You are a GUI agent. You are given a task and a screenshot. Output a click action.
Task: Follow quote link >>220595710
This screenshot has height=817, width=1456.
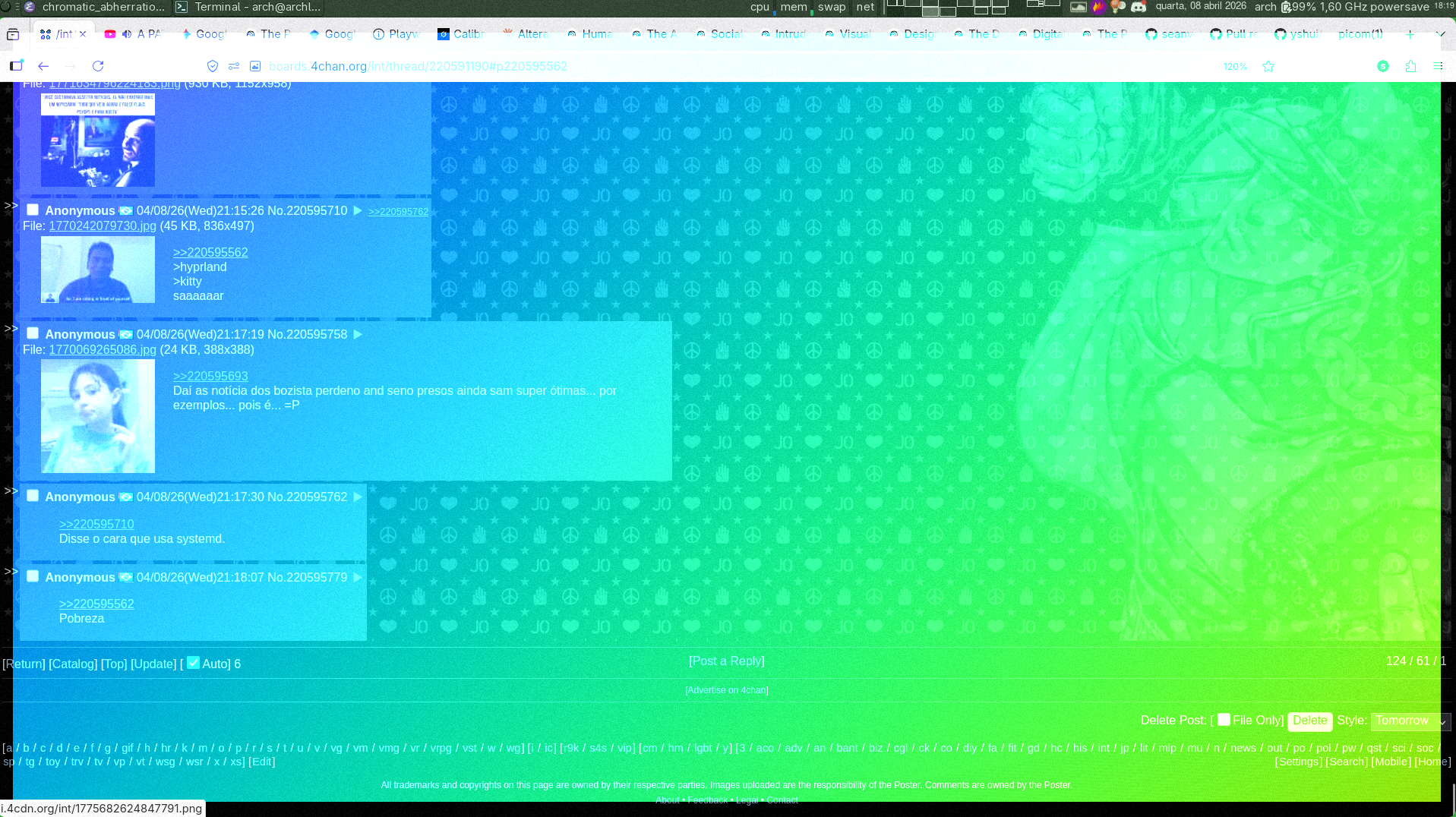pyautogui.click(x=96, y=525)
